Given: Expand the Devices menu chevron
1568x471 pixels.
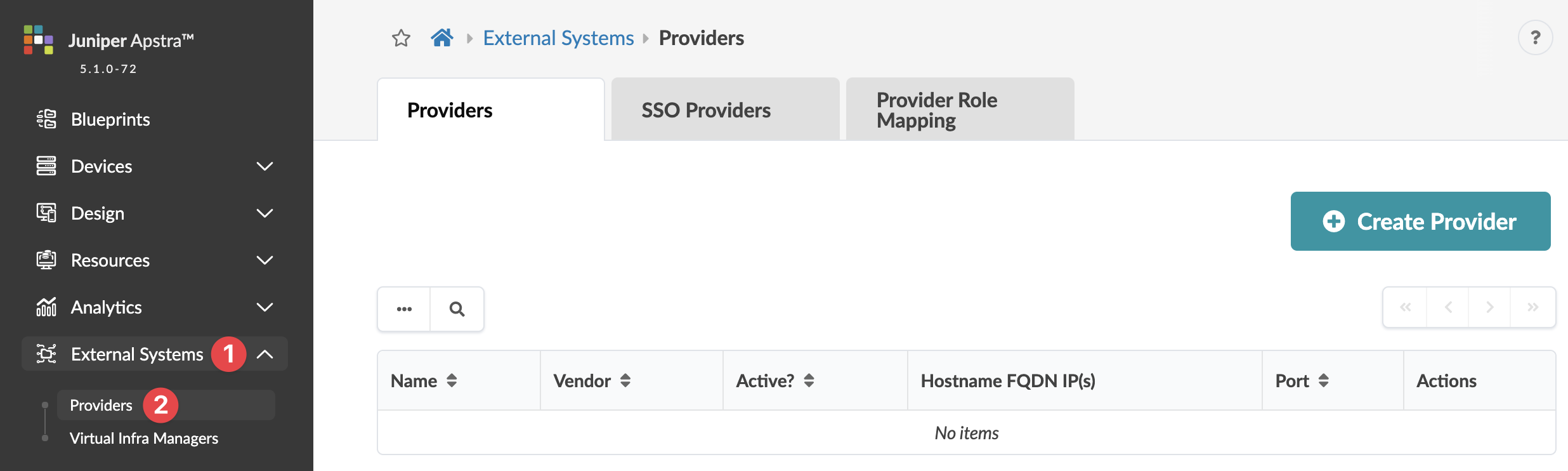Looking at the screenshot, I should pyautogui.click(x=265, y=166).
